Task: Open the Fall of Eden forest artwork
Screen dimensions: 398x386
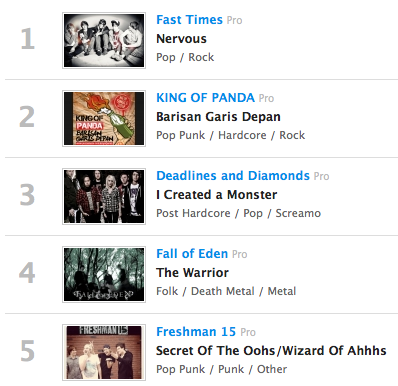Action: [x=104, y=274]
